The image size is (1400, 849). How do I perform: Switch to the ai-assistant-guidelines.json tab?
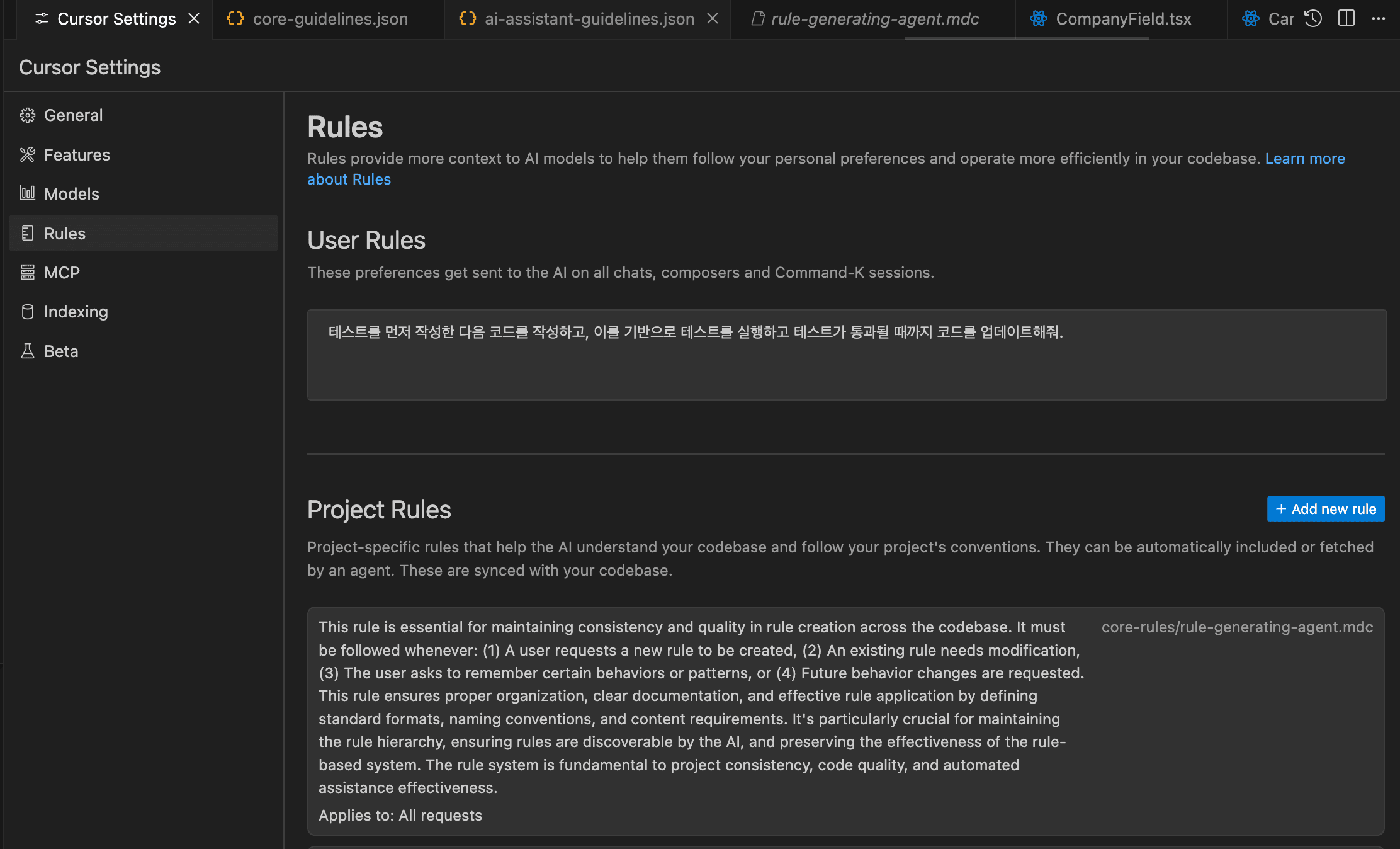tap(589, 19)
